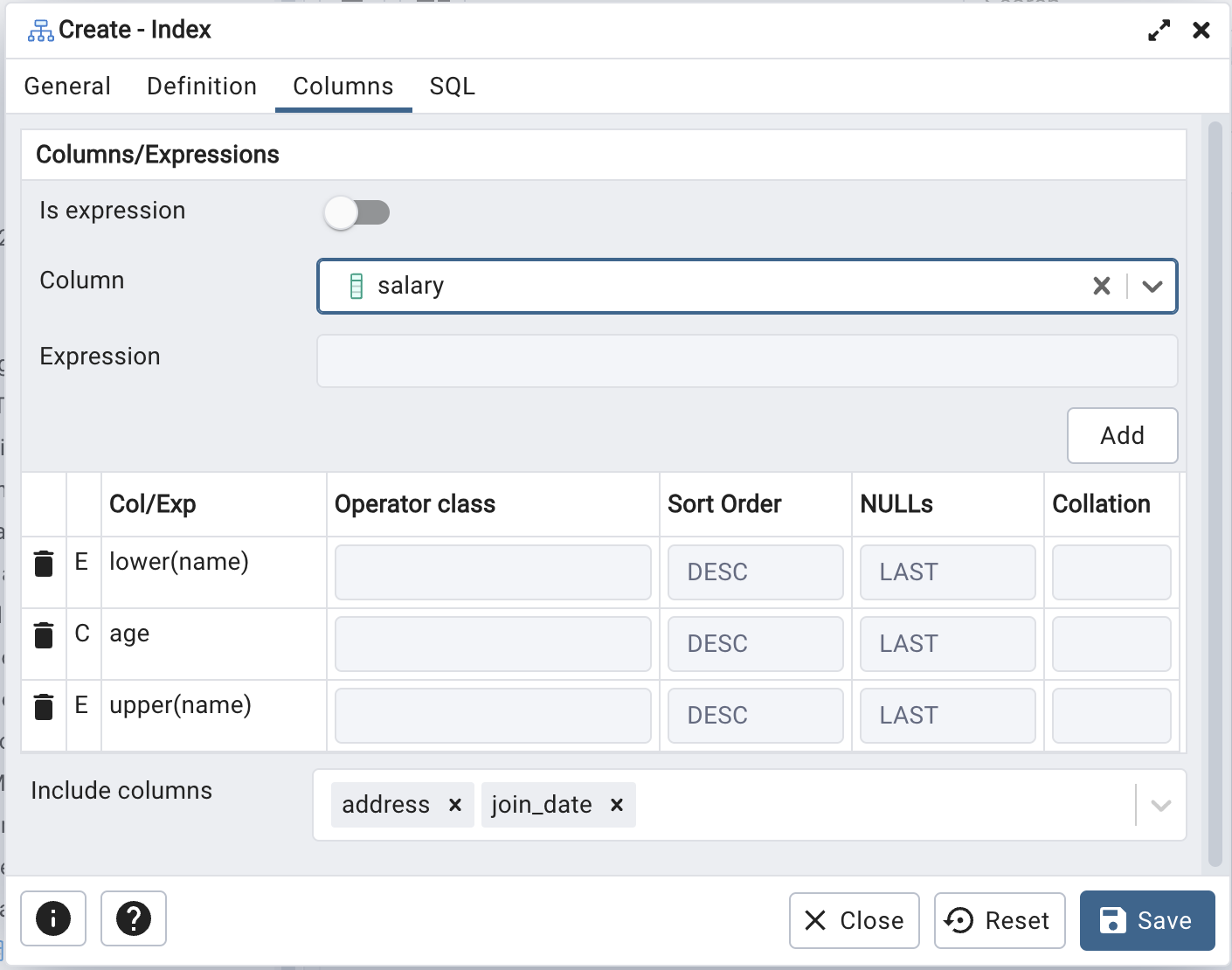Open NULLs selector for age row

tap(947, 644)
